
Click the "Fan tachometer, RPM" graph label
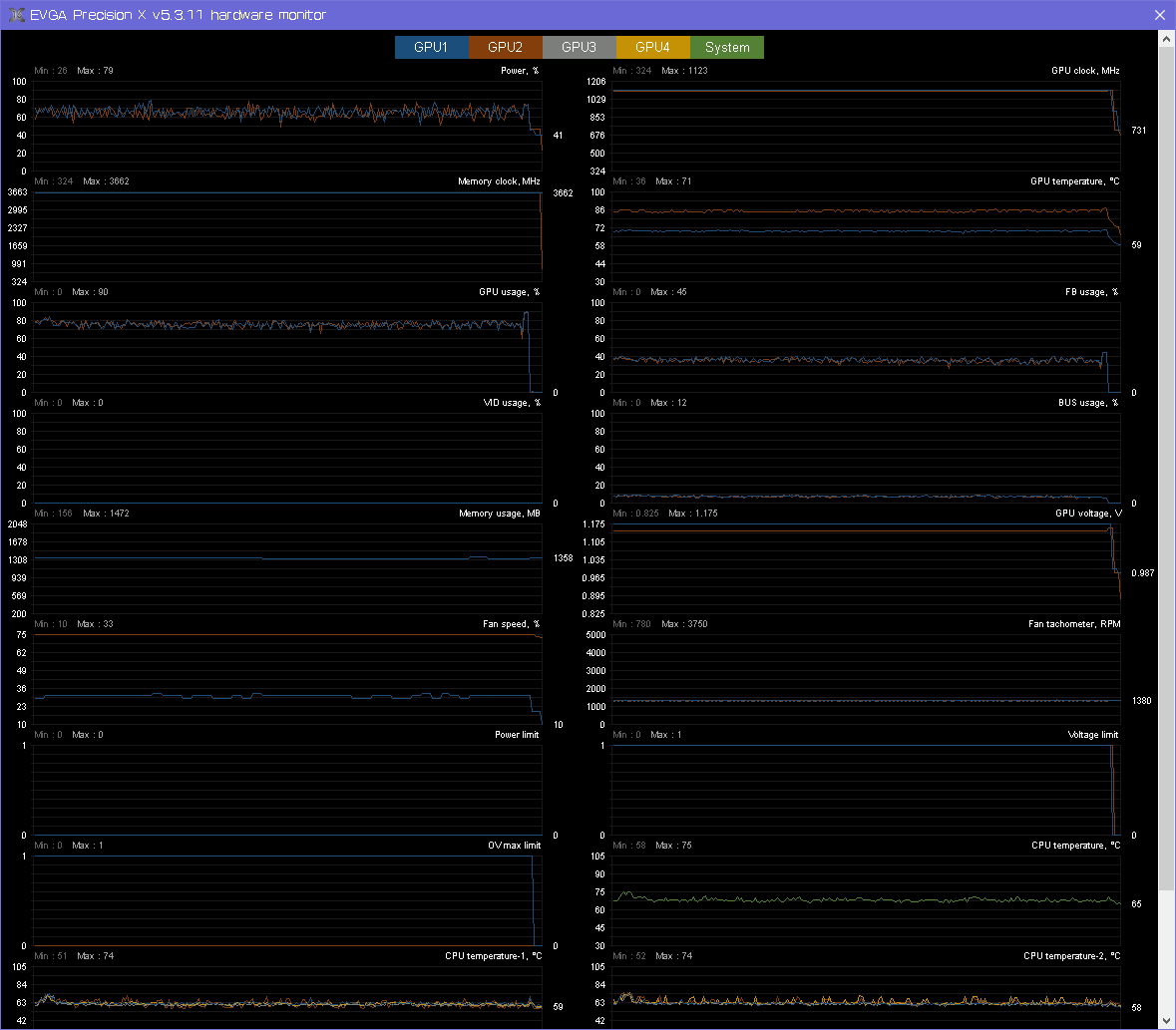click(1074, 624)
